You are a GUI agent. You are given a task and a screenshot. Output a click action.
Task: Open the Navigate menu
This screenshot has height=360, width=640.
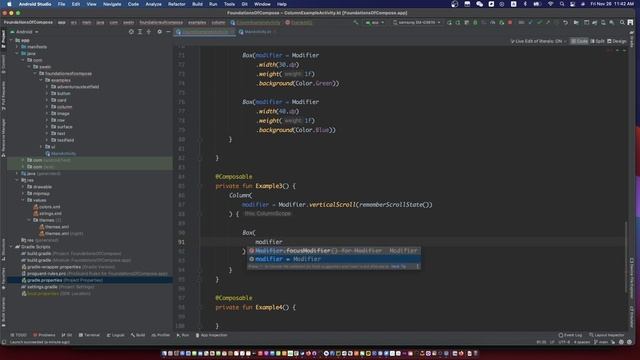click(x=112, y=4)
